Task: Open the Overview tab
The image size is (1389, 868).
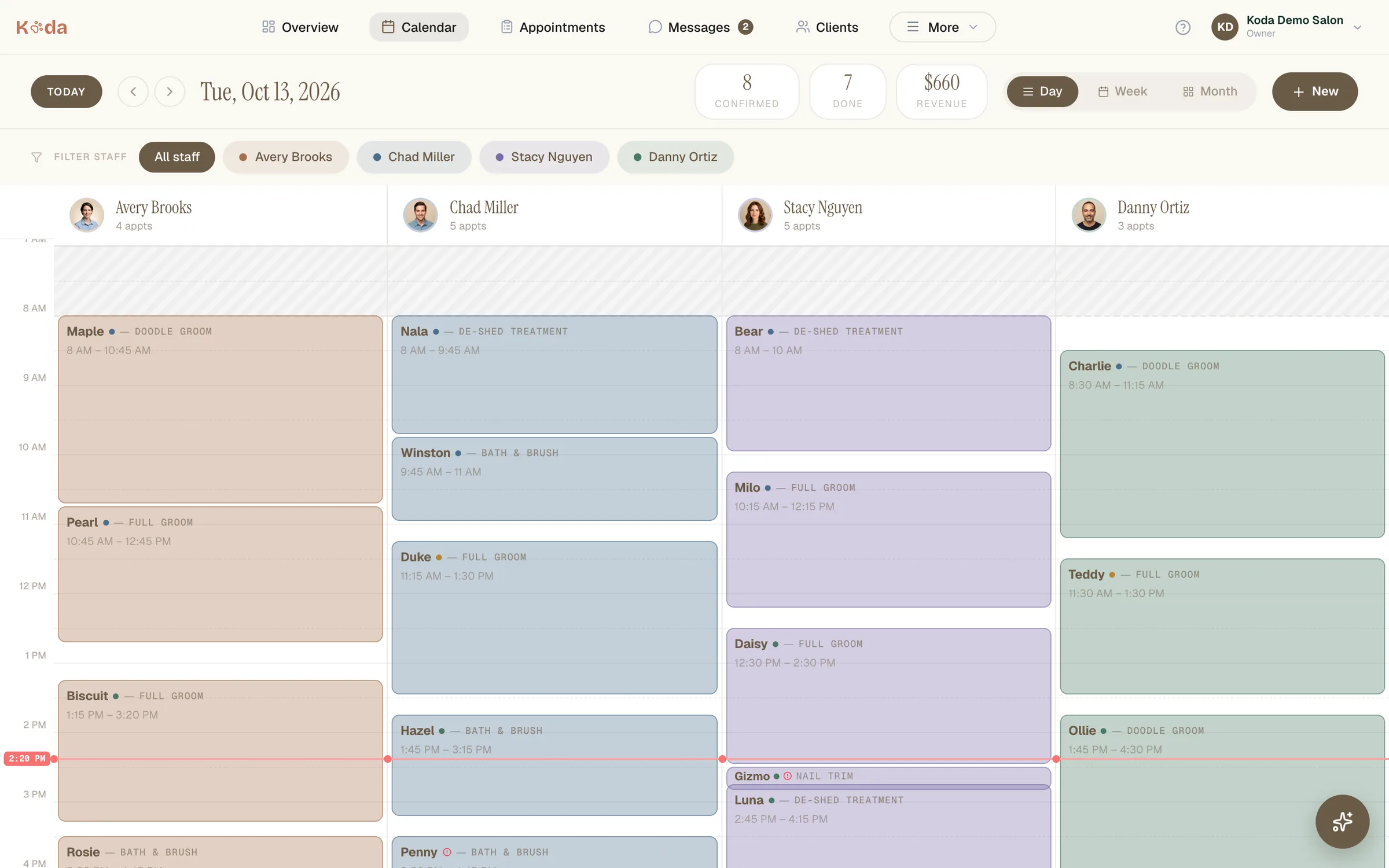Action: [300, 27]
